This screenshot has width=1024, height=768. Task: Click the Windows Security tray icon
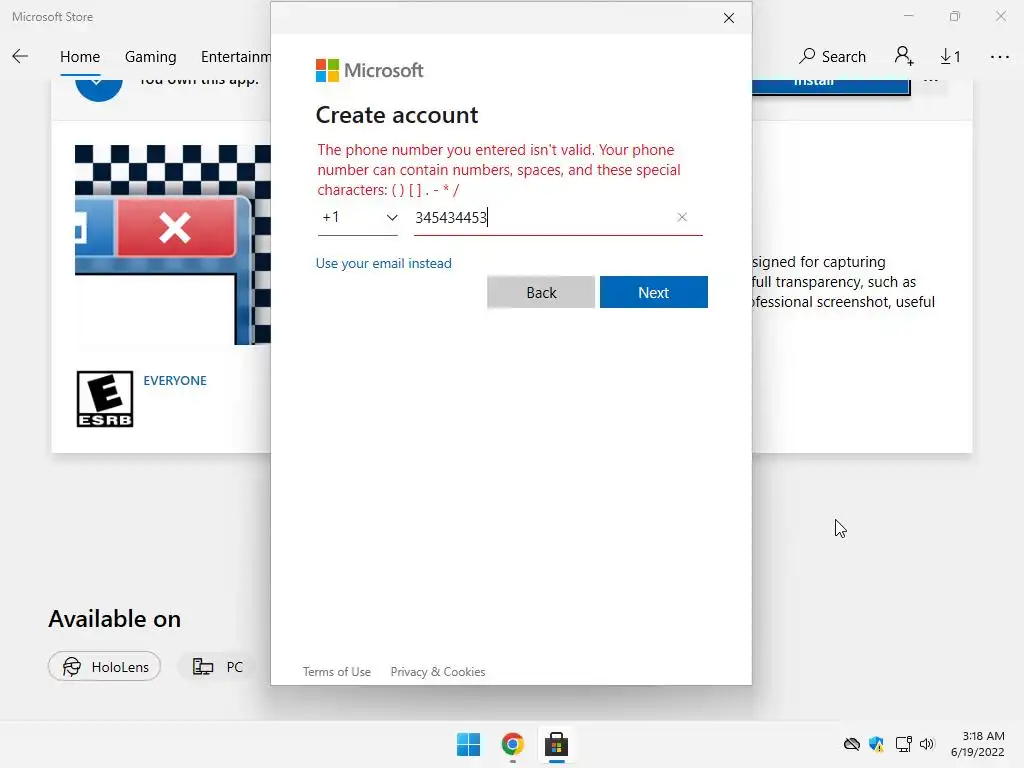click(x=876, y=744)
